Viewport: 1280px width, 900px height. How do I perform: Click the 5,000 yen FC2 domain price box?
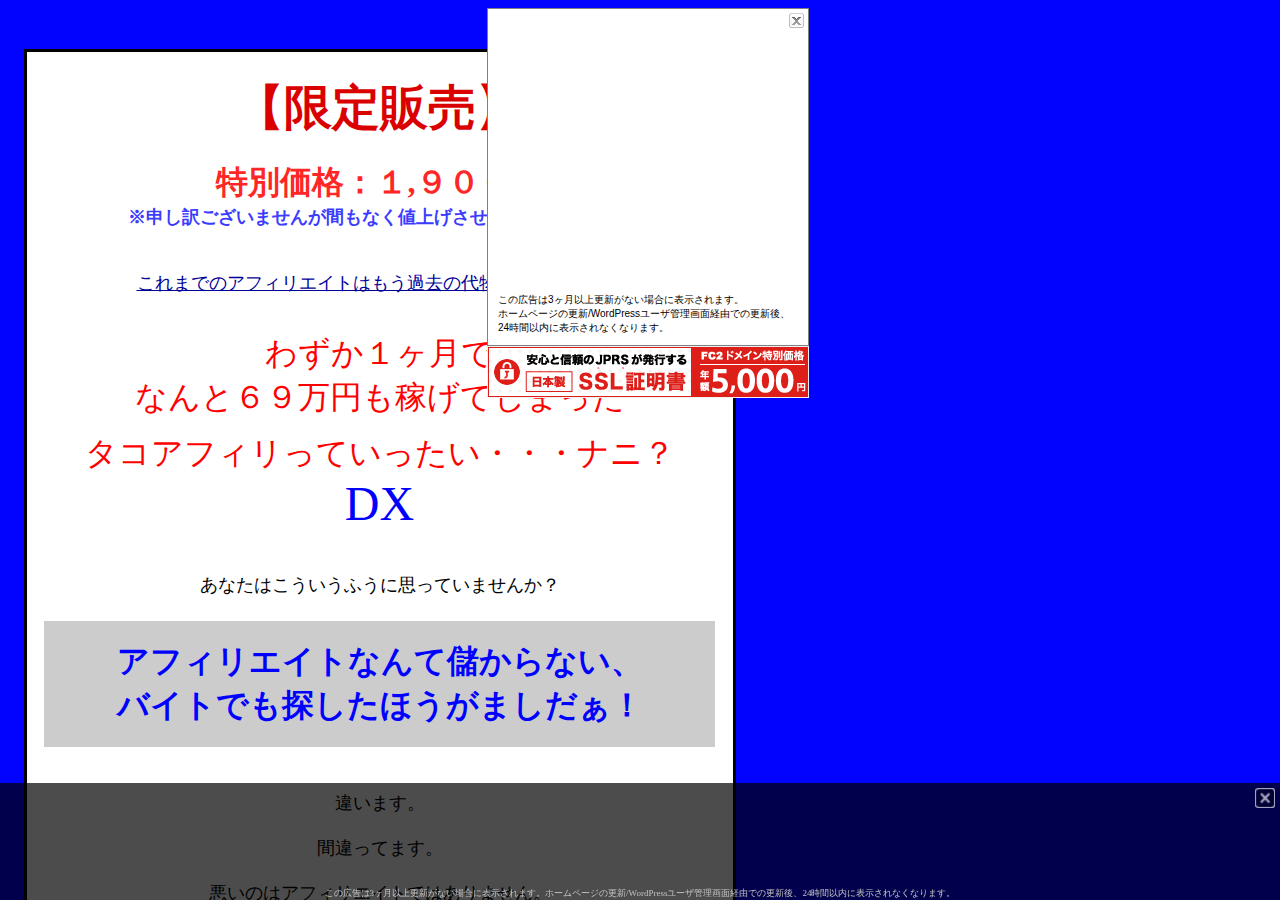click(750, 372)
